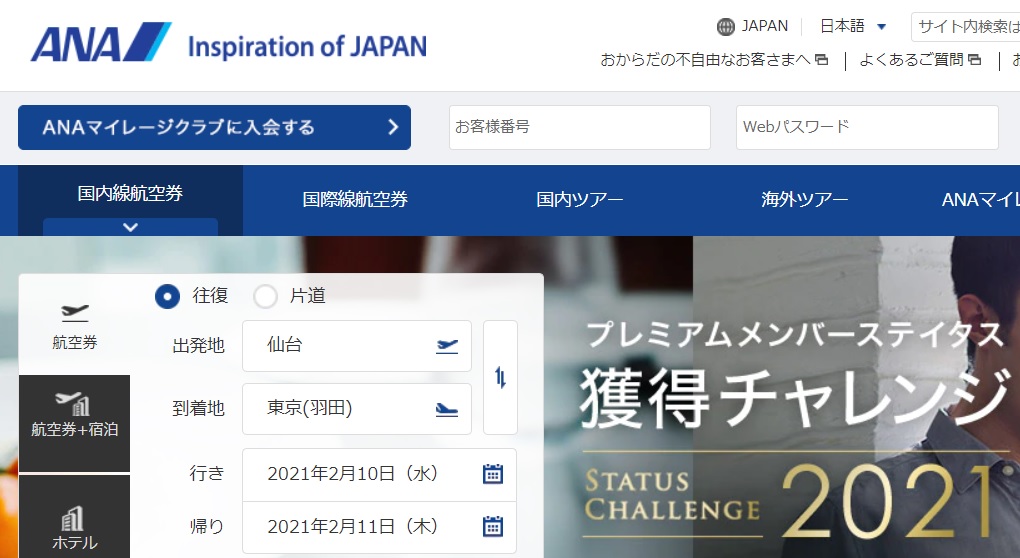Image resolution: width=1020 pixels, height=558 pixels.
Task: Open calendar icon for 行き date
Action: (x=493, y=474)
